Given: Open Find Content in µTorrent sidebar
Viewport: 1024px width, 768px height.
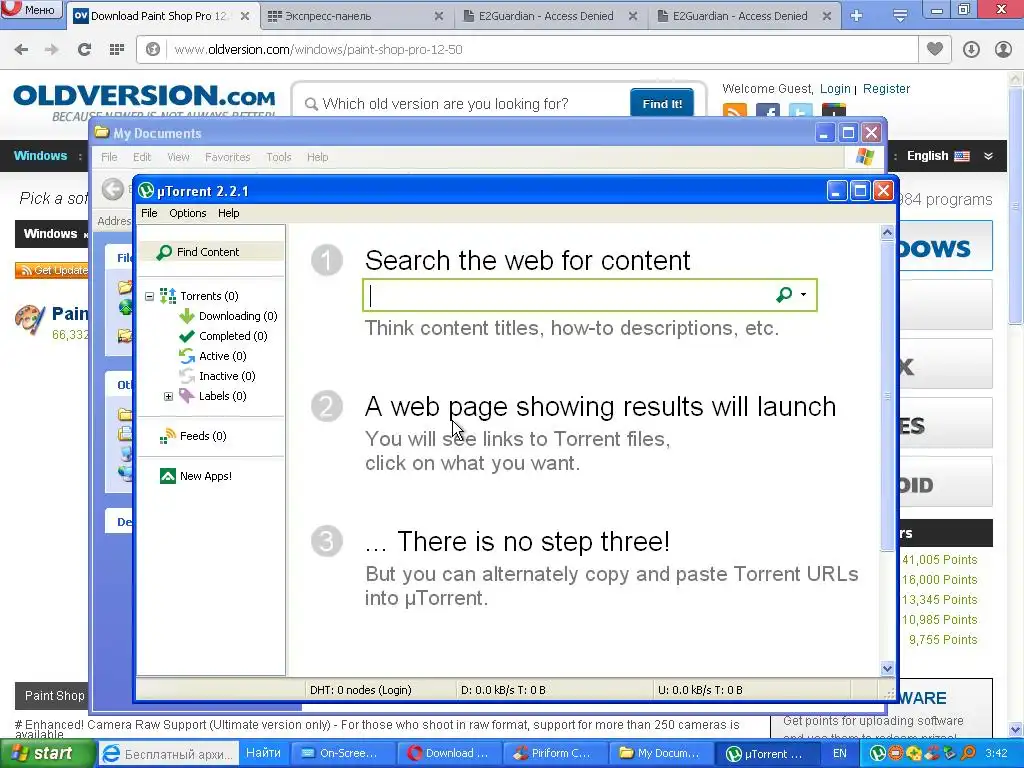Looking at the screenshot, I should 210,252.
